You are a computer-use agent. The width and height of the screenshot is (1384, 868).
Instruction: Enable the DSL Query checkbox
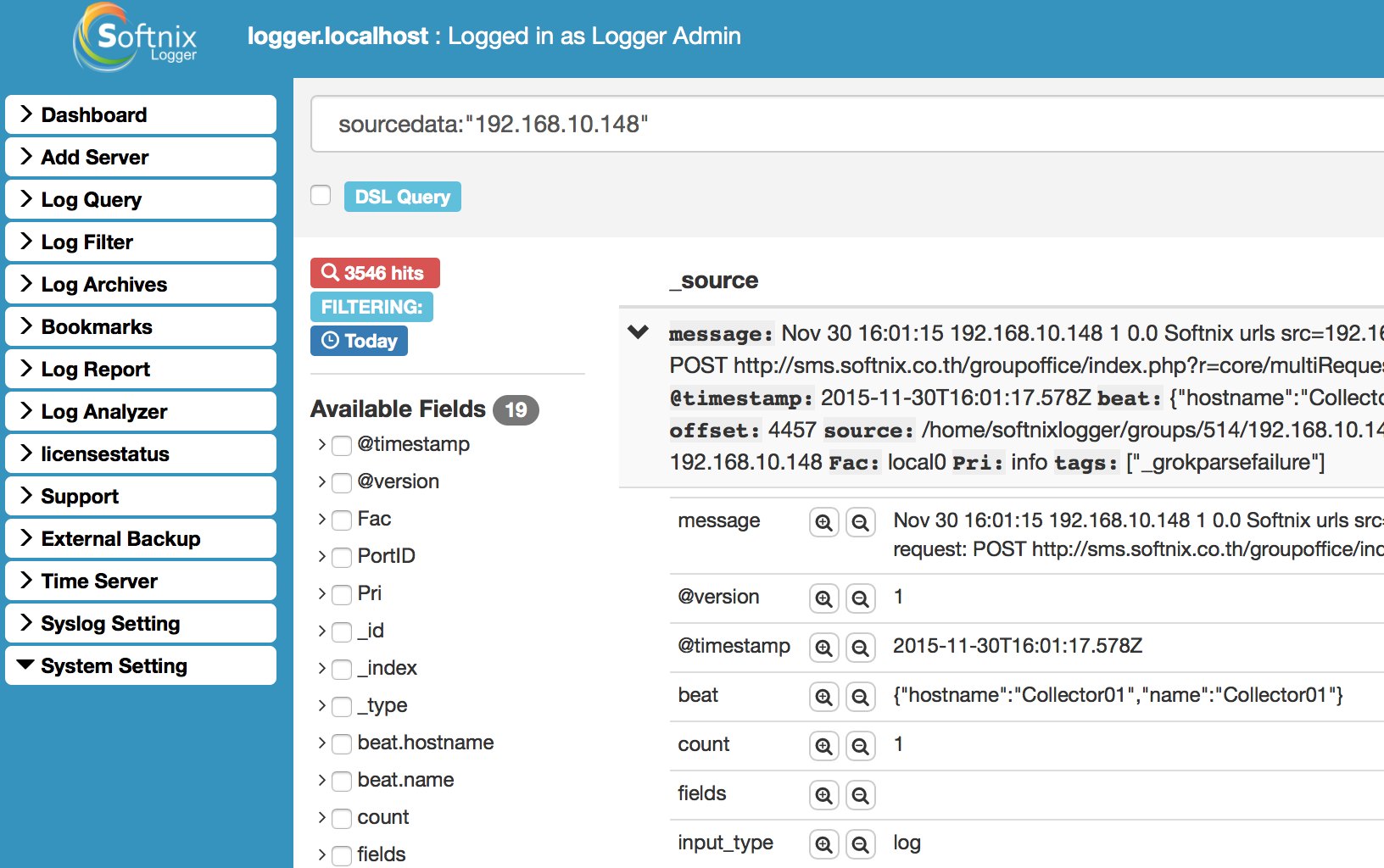click(321, 196)
